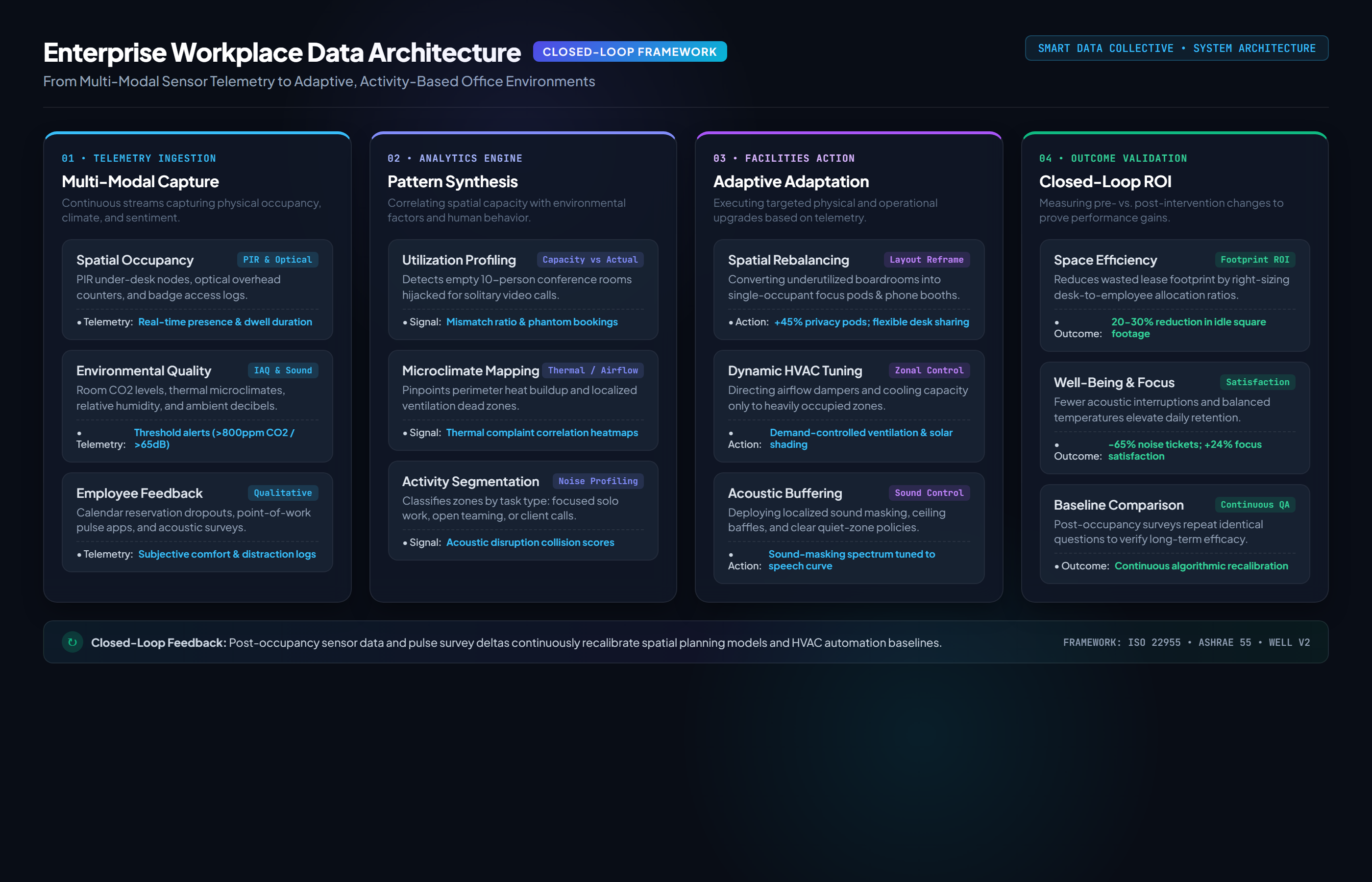Select the PIR & Optical tag
Viewport: 1372px width, 882px height.
[x=277, y=259]
